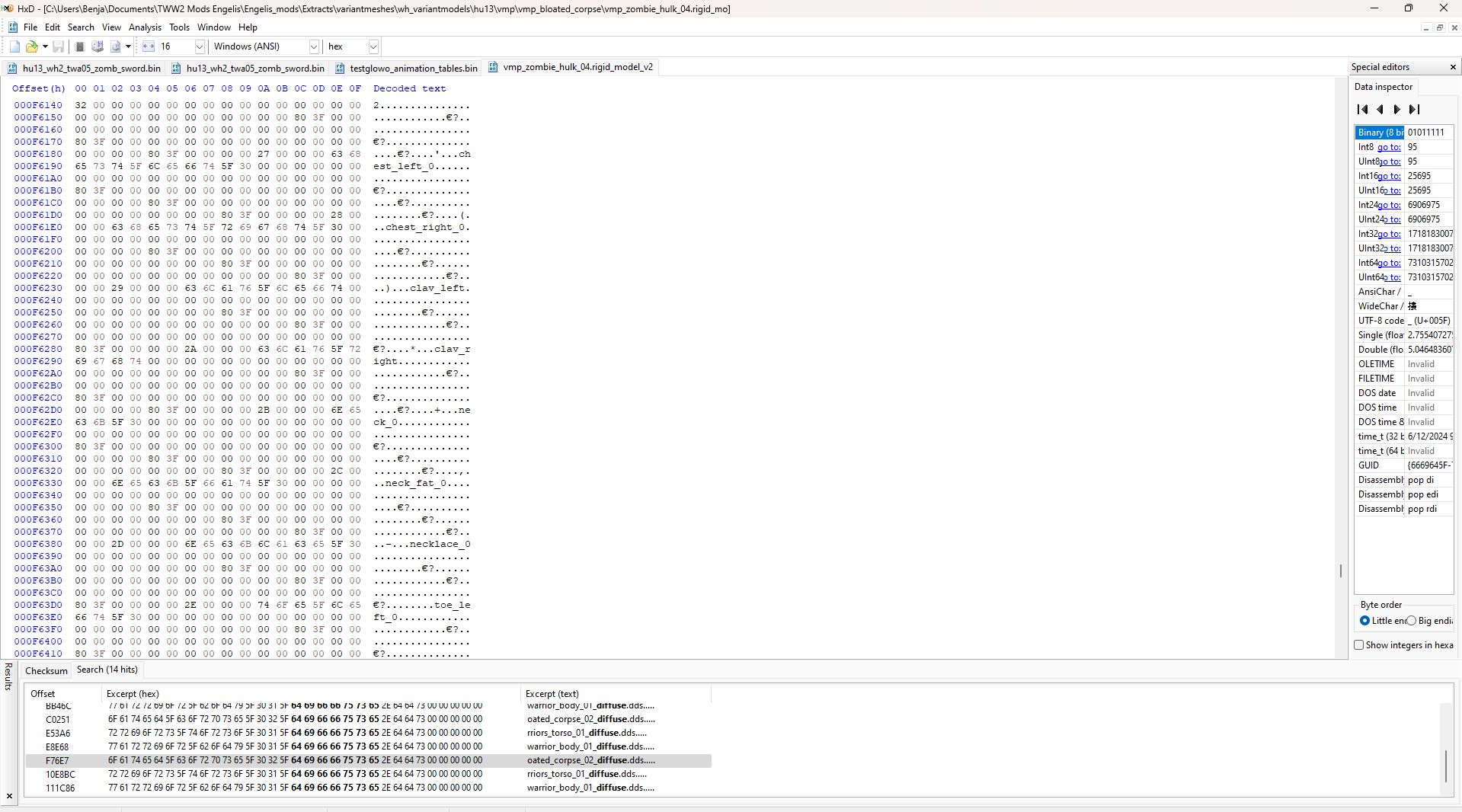Open the File menu
Screen dimensions: 1462x812
point(30,27)
